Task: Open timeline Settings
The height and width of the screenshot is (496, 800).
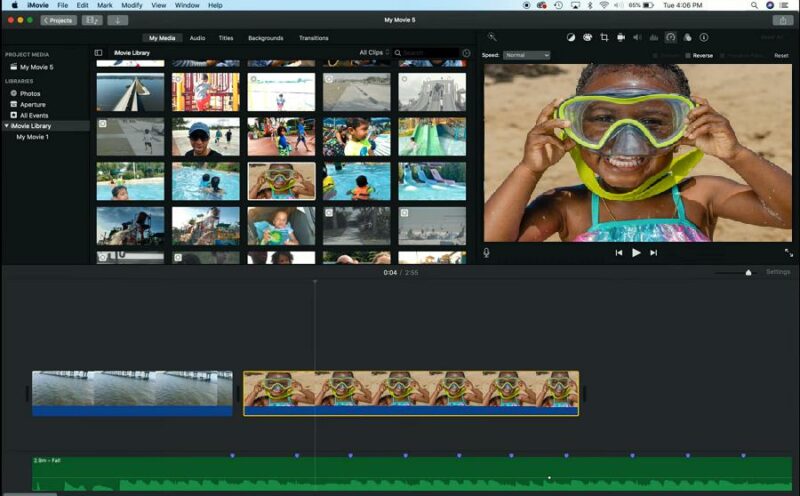Action: tap(778, 272)
